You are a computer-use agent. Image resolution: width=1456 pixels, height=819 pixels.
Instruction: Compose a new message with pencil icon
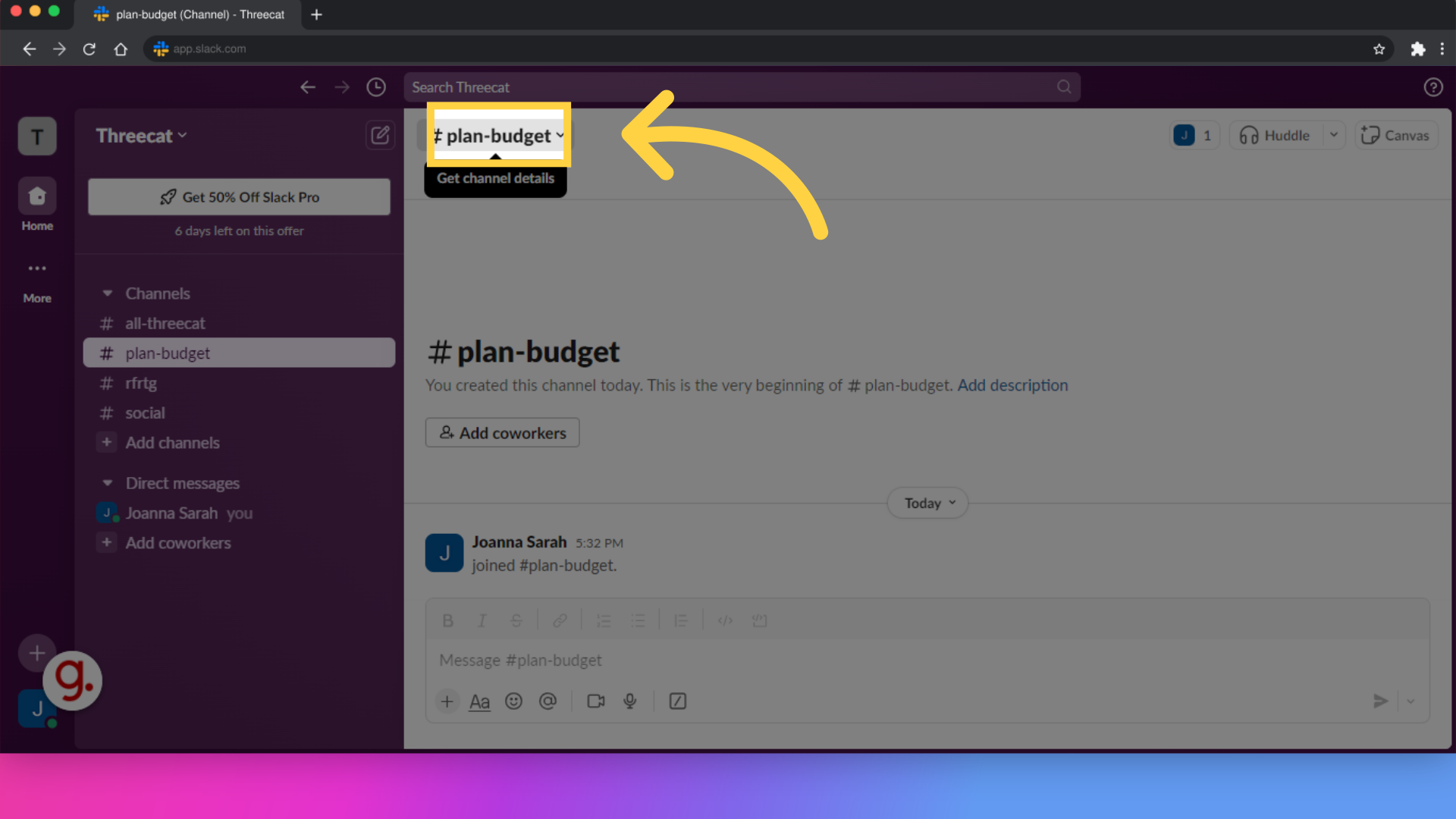coord(380,135)
